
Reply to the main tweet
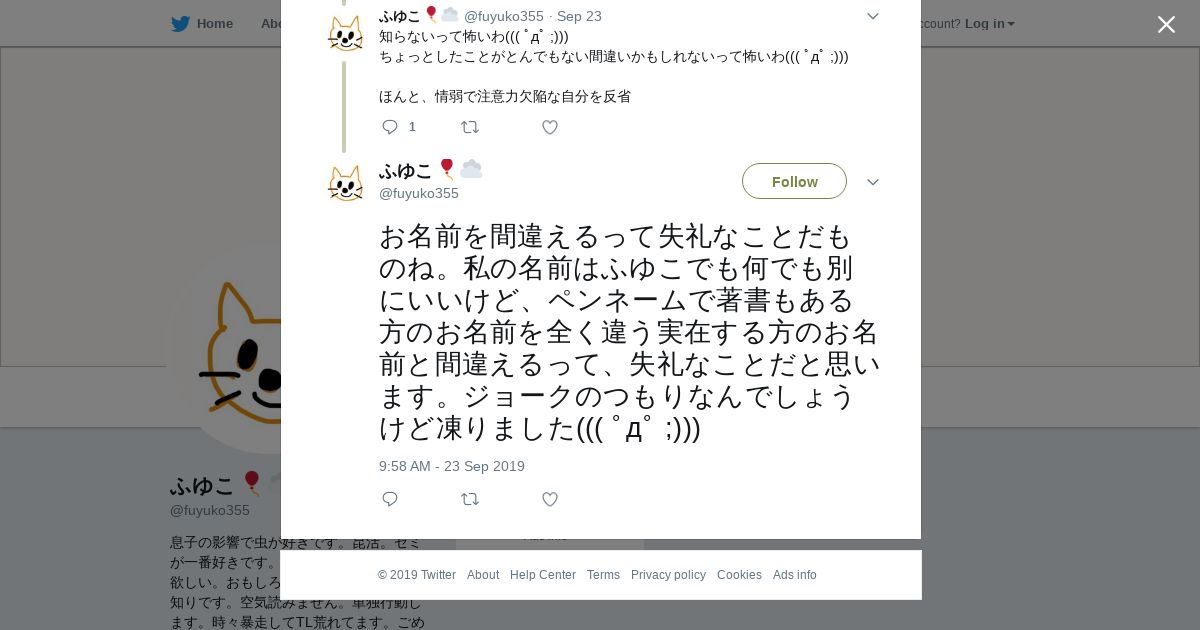(x=390, y=499)
